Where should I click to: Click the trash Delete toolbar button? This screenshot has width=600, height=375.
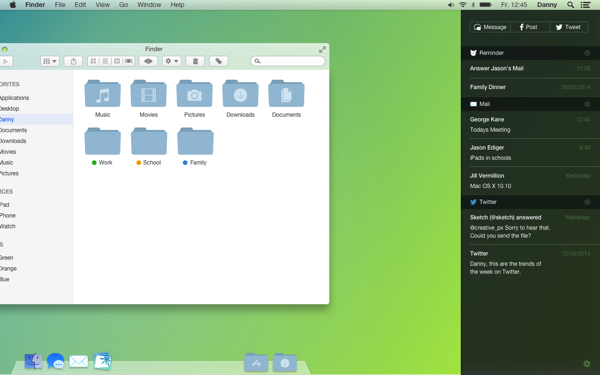[195, 61]
